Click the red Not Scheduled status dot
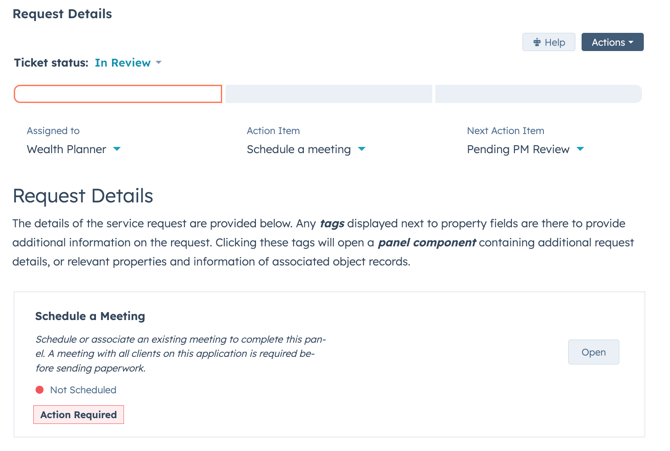The height and width of the screenshot is (451, 670). (40, 390)
